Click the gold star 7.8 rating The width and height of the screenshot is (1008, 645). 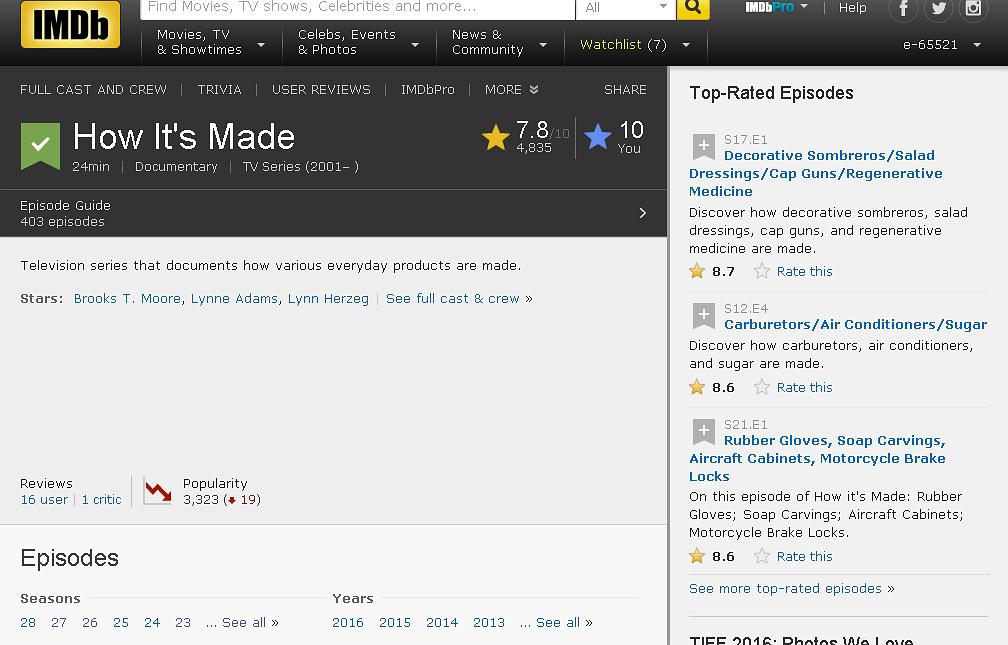click(496, 137)
